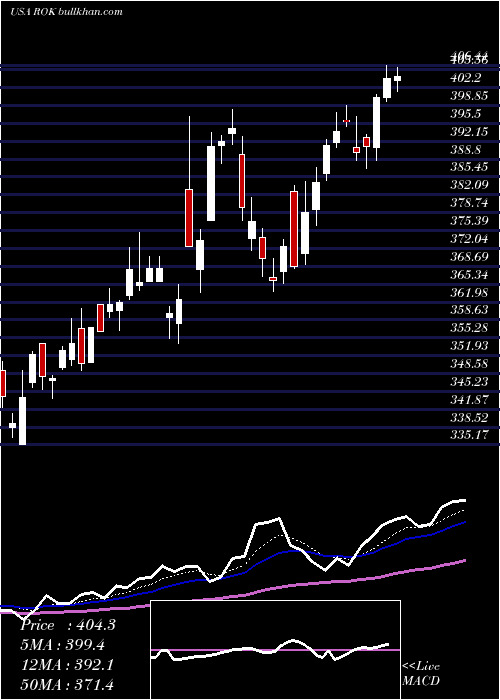The width and height of the screenshot is (500, 700).
Task: Click the 351.93 price axis label
Action: tap(469, 346)
